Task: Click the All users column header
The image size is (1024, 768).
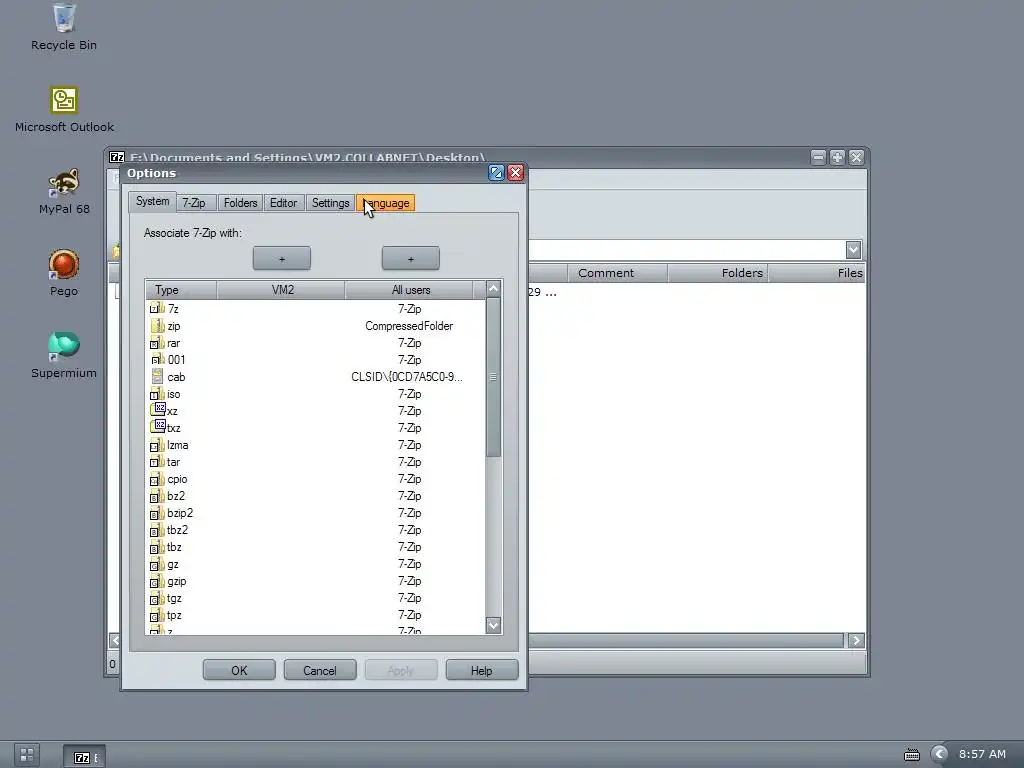Action: coord(409,290)
